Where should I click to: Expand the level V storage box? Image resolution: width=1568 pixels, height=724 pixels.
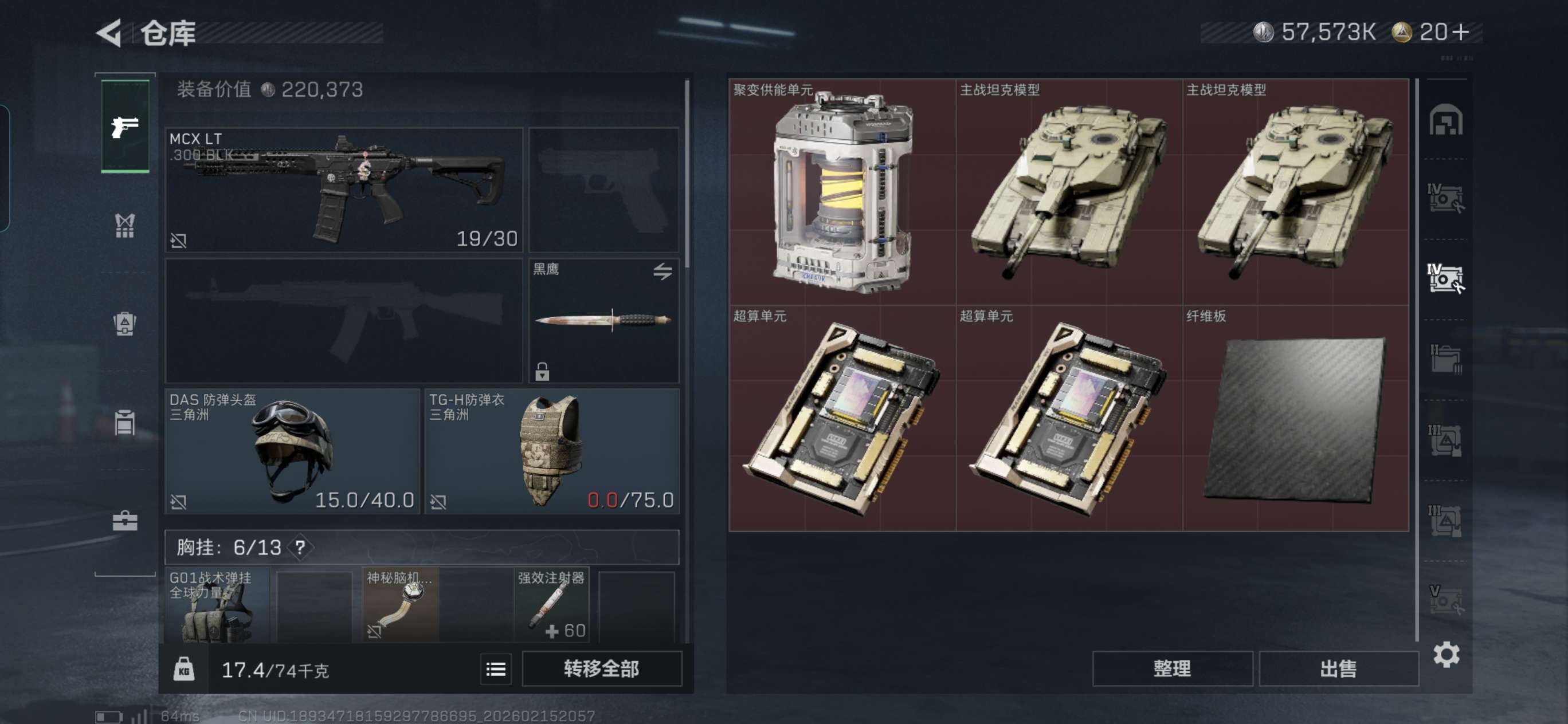pos(1446,599)
